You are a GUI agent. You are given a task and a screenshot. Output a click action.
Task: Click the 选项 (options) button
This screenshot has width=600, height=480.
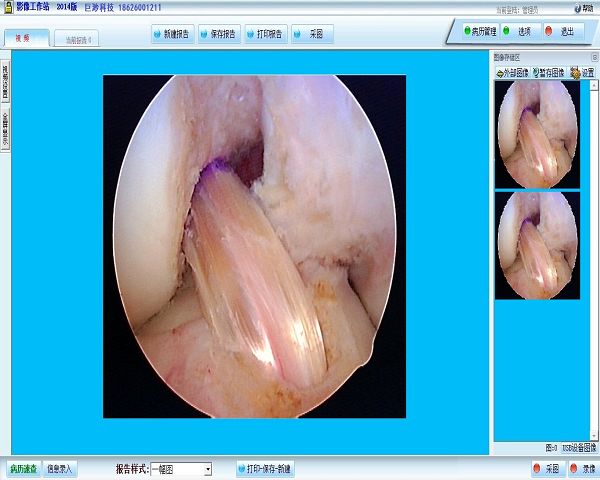point(524,31)
